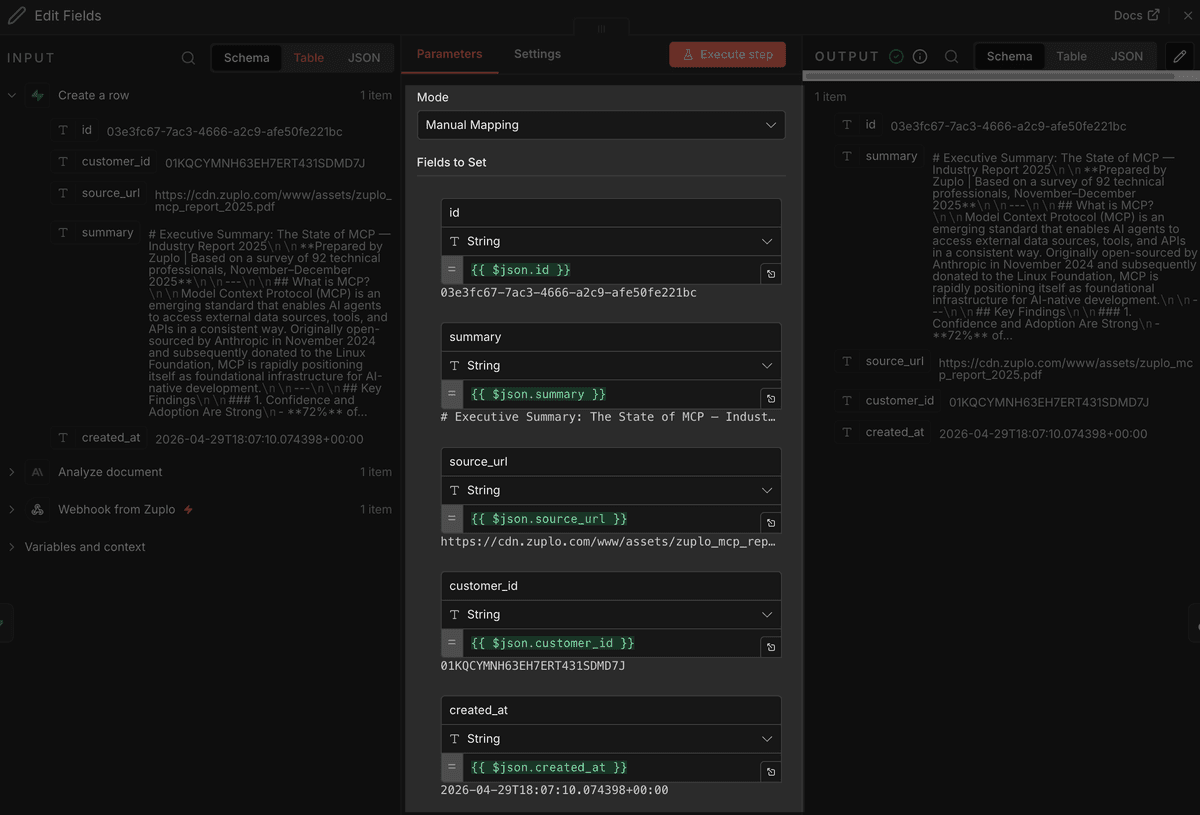Click the Create a row node icon

(x=38, y=96)
